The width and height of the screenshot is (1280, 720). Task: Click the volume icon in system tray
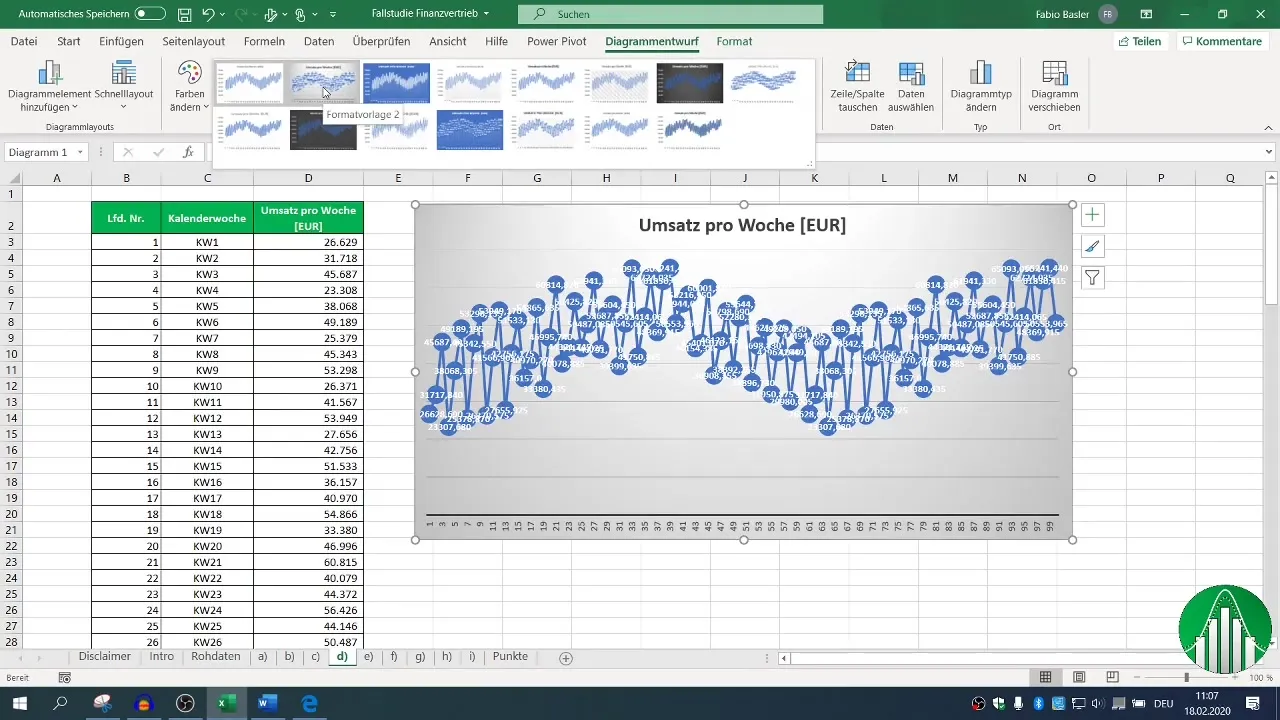(x=1096, y=703)
